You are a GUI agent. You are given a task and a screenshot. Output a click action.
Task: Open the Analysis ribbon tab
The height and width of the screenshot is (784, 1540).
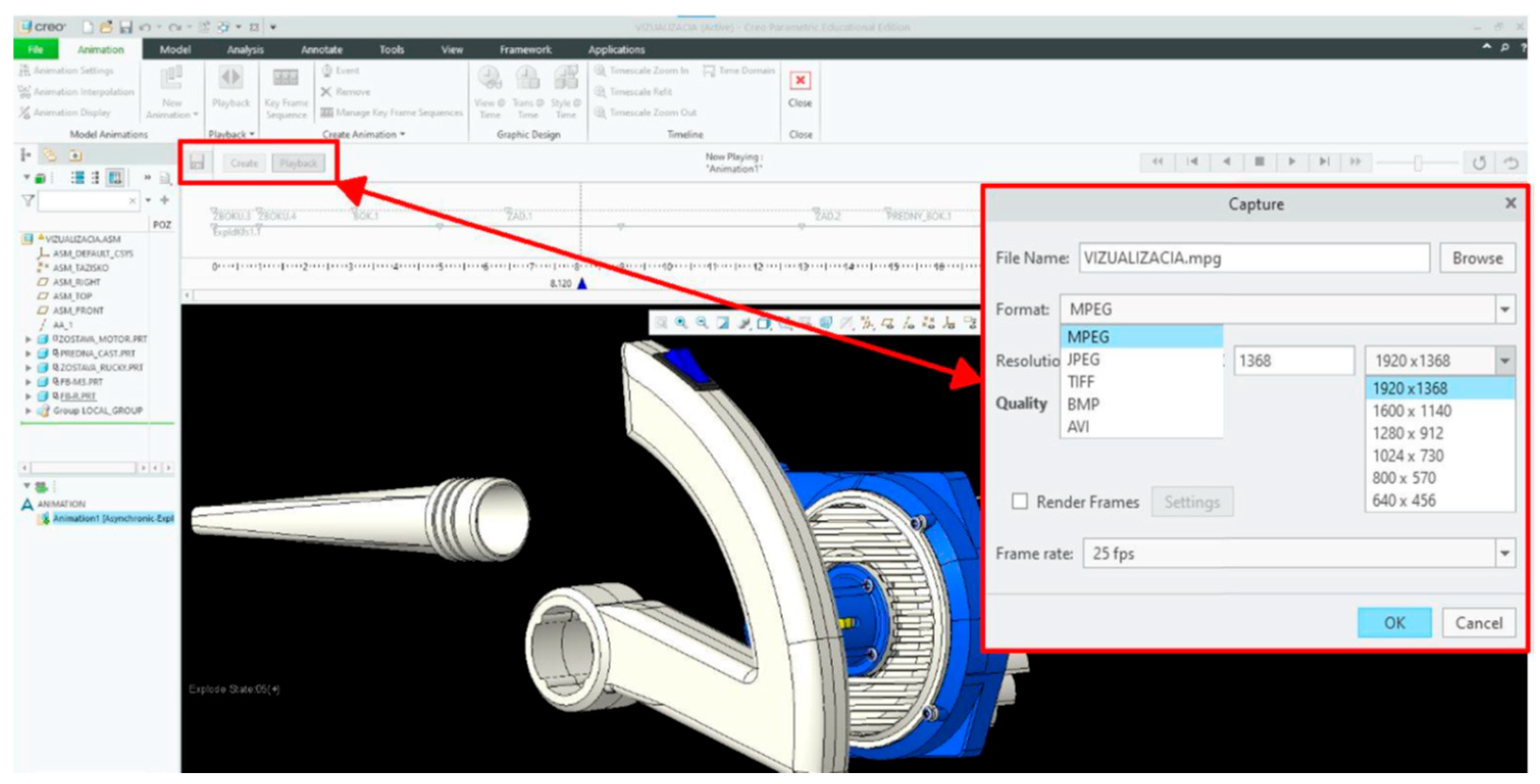coord(245,49)
